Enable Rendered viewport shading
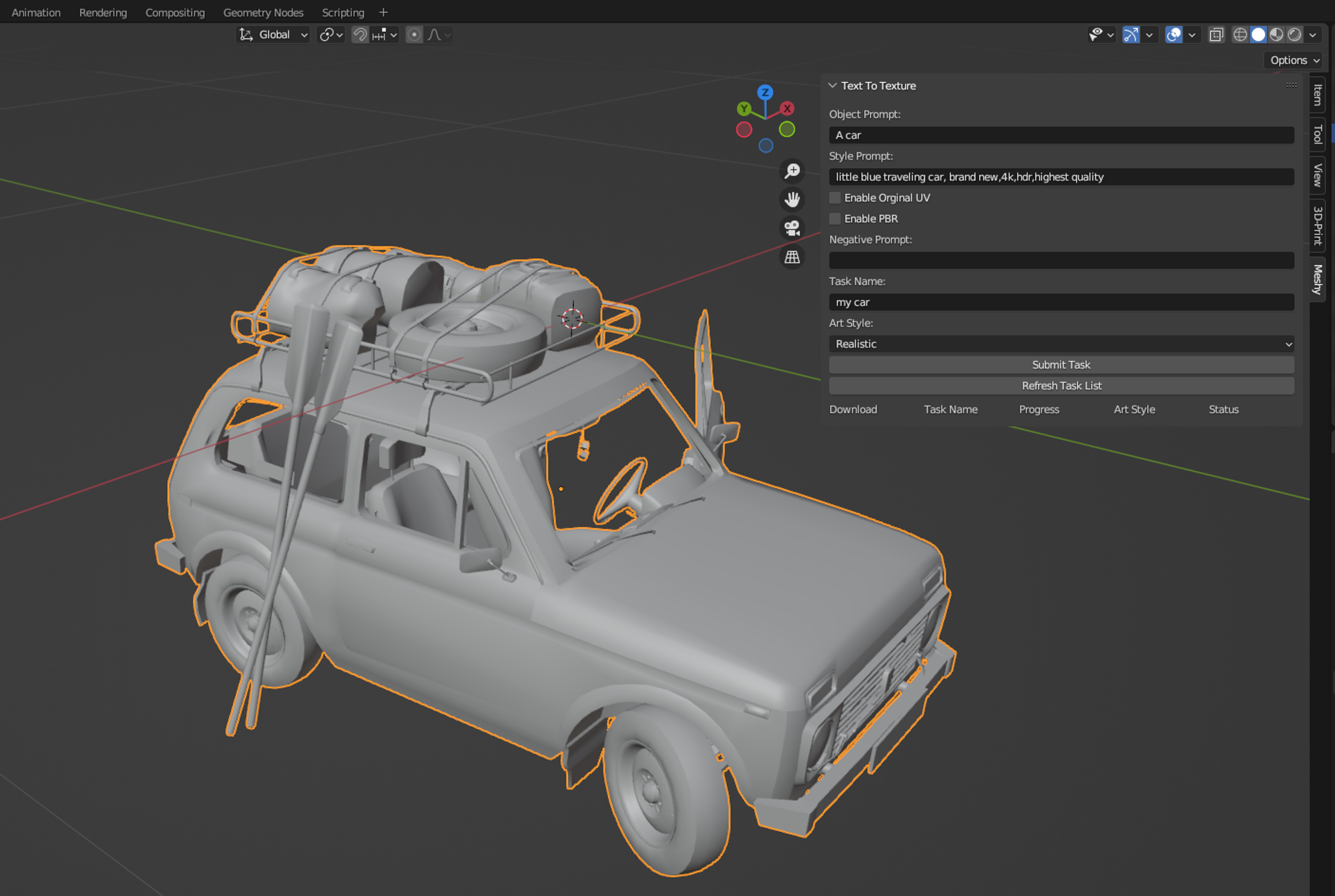Image resolution: width=1335 pixels, height=896 pixels. (x=1295, y=35)
